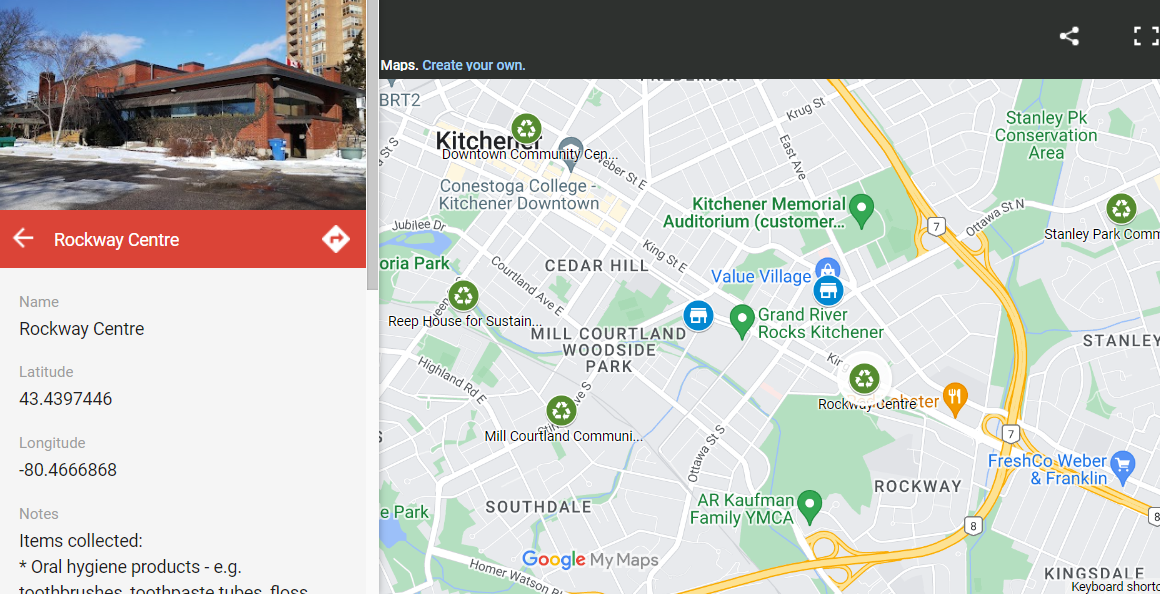Click the Kitchener Memorial Auditorium label
The width and height of the screenshot is (1160, 594).
click(x=754, y=212)
